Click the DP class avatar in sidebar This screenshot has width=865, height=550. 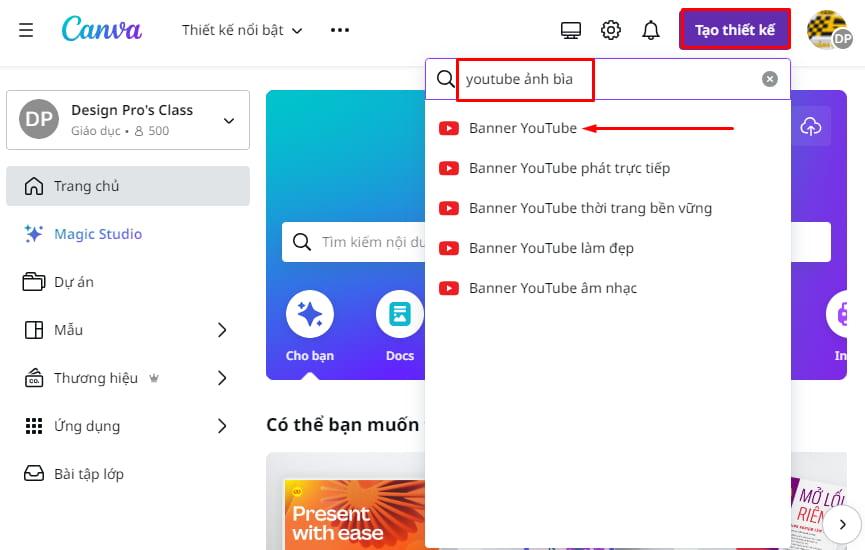(x=39, y=119)
